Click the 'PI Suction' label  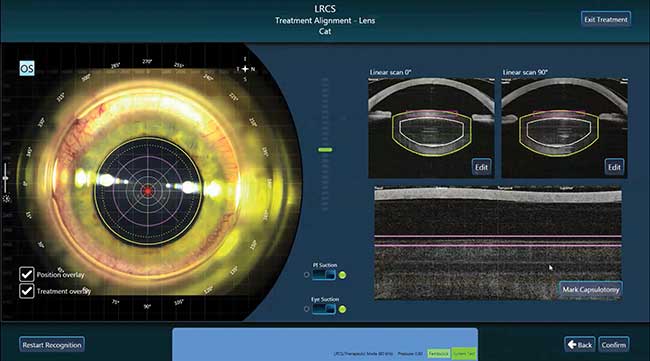coord(325,265)
